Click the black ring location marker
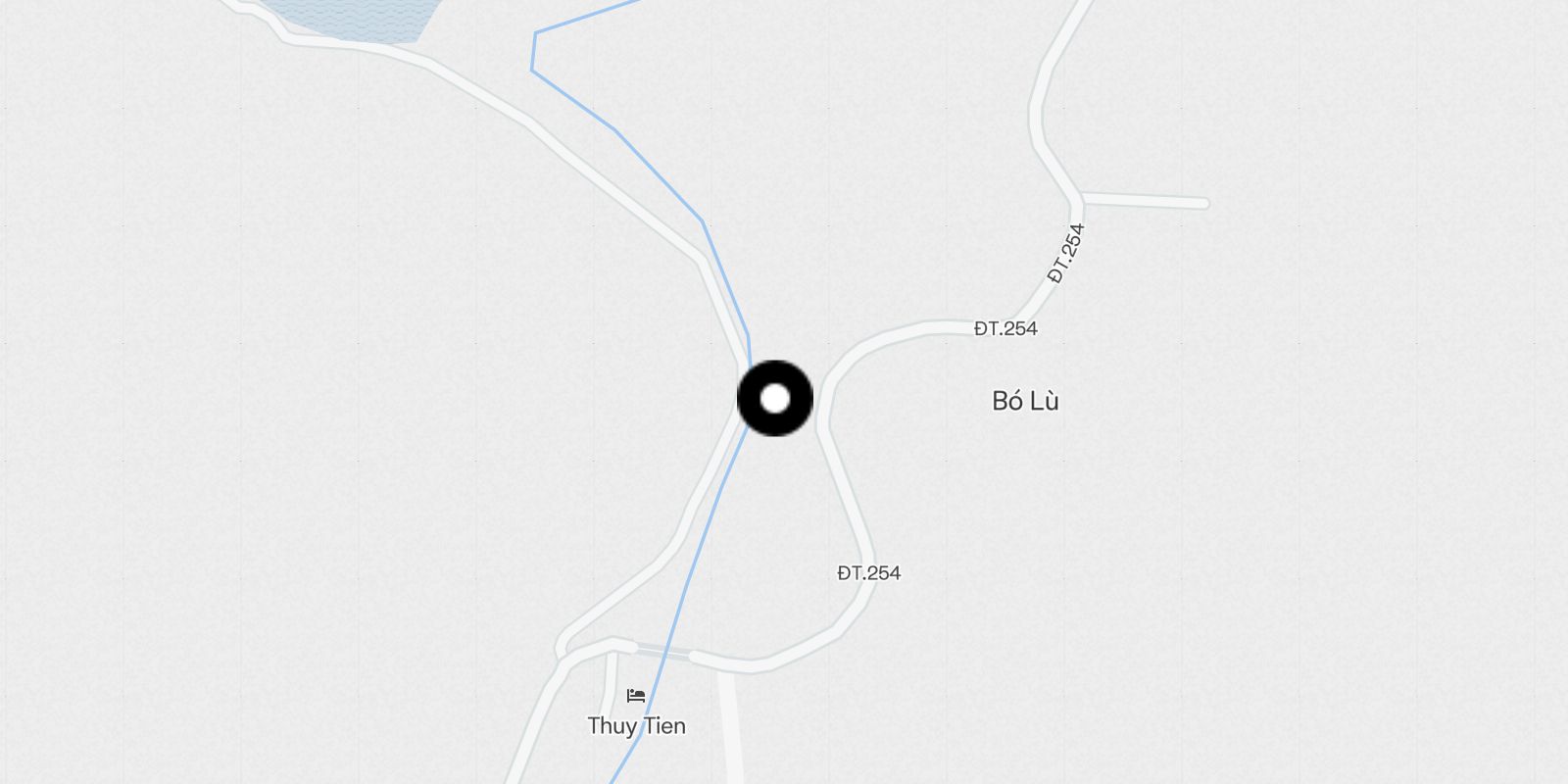The height and width of the screenshot is (784, 1568). [775, 398]
